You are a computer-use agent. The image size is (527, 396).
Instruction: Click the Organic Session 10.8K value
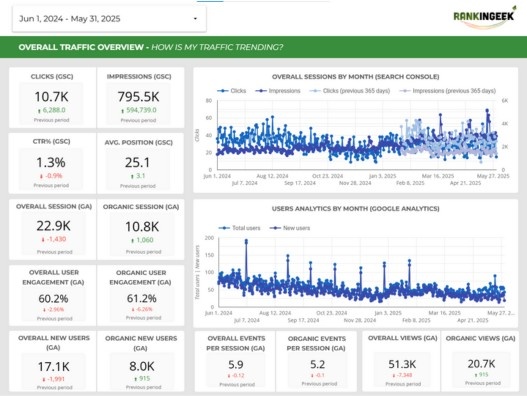pyautogui.click(x=142, y=227)
